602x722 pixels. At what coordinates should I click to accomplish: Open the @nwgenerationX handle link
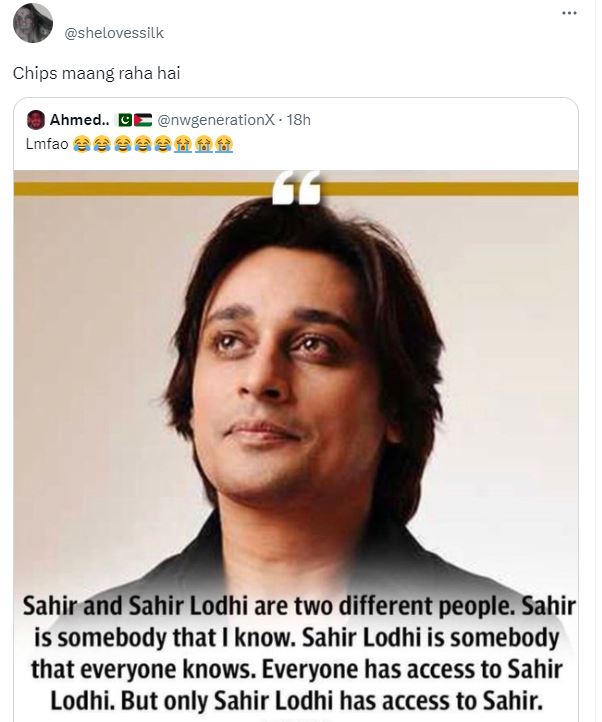coord(214,120)
